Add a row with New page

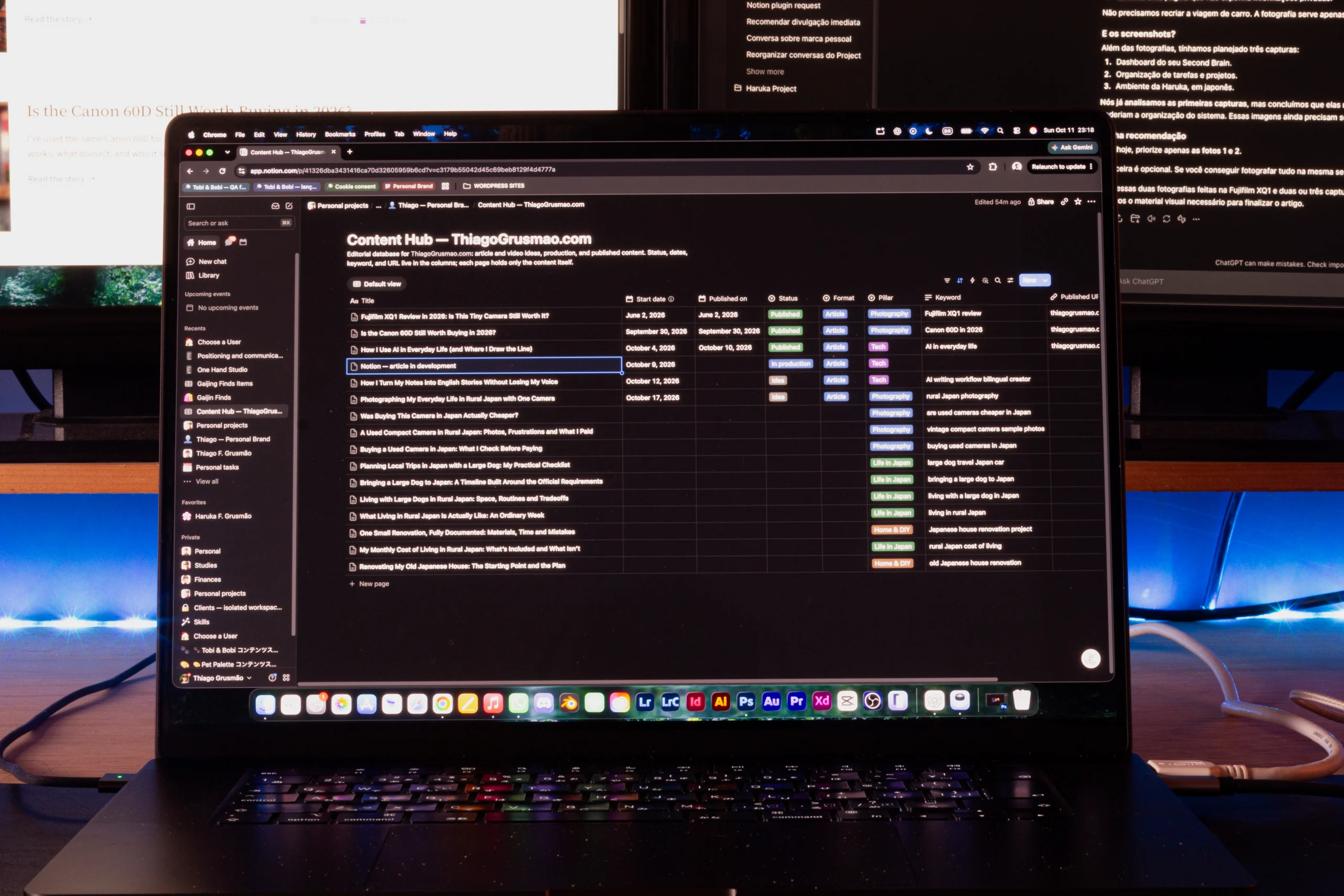point(369,584)
